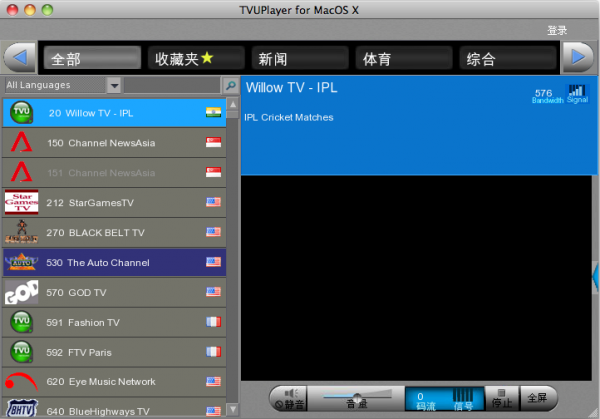This screenshot has width=600, height=419.
Task: Click the left arrow category navigation button
Action: (20, 58)
